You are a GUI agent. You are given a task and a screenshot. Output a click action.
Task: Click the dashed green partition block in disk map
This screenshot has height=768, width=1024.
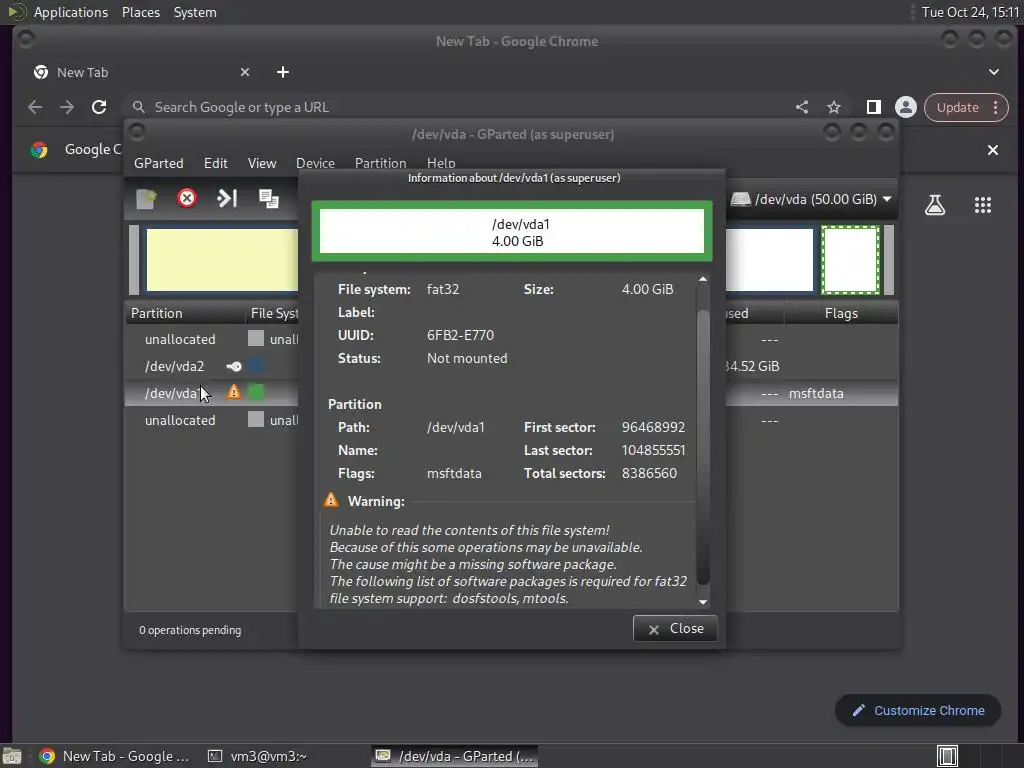click(850, 259)
